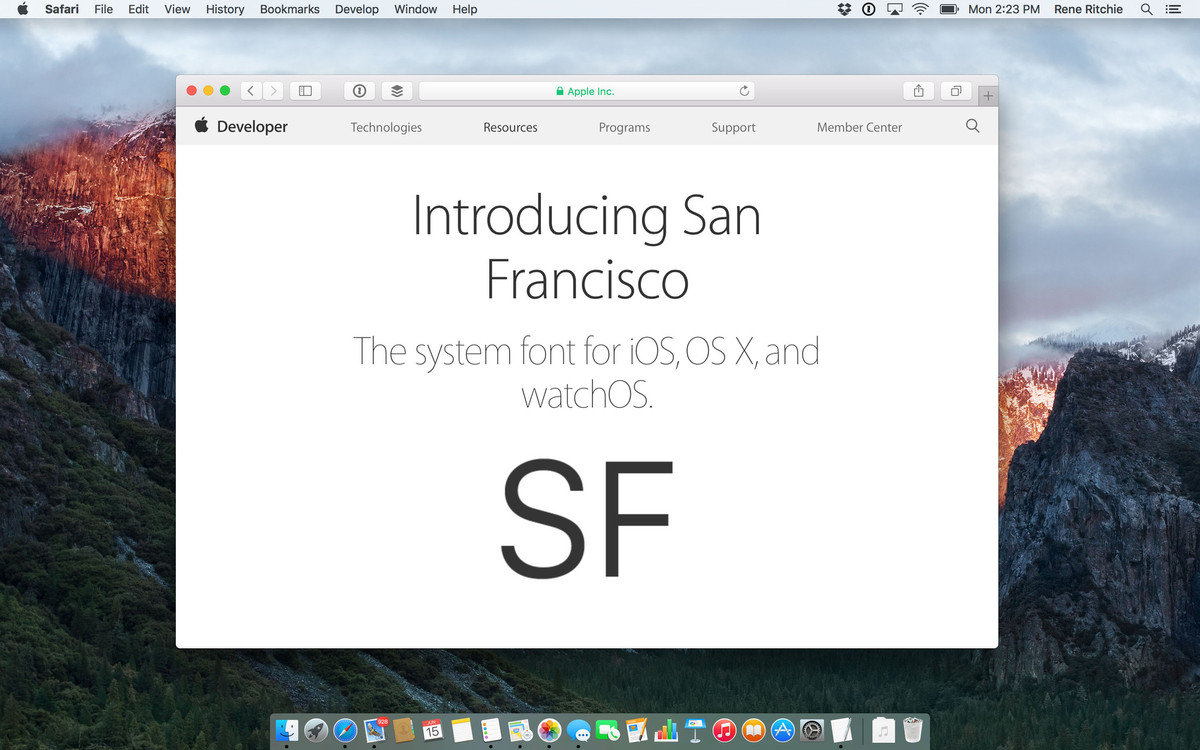Open Messages in the Dock
1200x750 pixels.
pos(578,731)
